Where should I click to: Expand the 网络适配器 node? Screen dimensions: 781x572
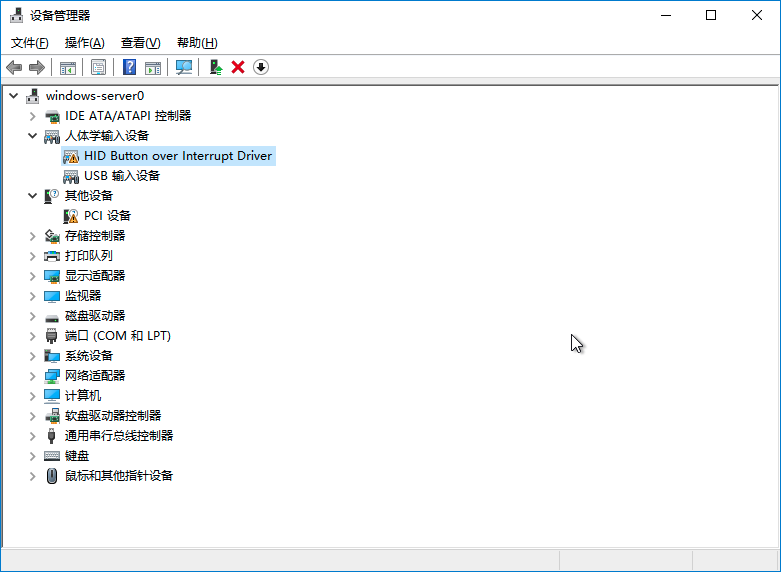pos(32,376)
